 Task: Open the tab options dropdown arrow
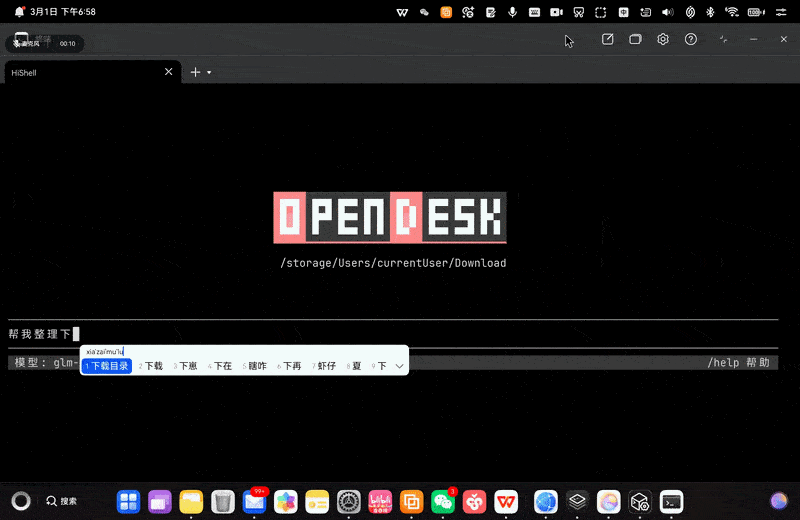[209, 73]
